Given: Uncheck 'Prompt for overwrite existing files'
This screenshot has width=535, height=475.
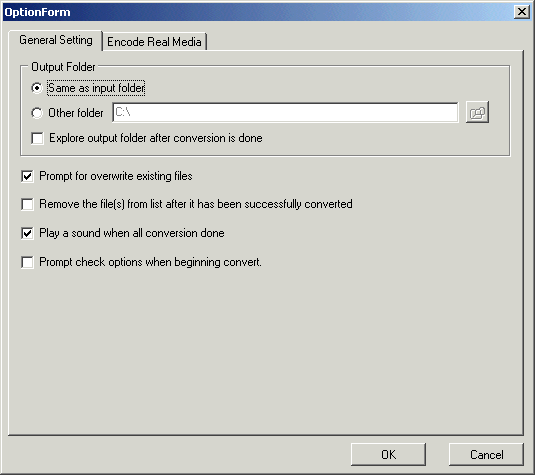Looking at the screenshot, I should click(x=27, y=176).
